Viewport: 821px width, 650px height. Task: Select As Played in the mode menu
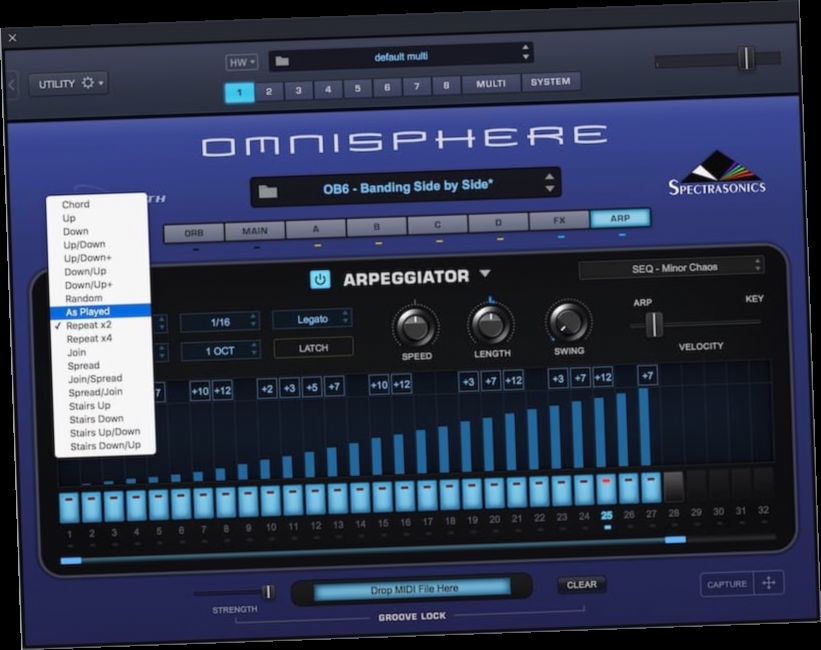click(x=101, y=312)
